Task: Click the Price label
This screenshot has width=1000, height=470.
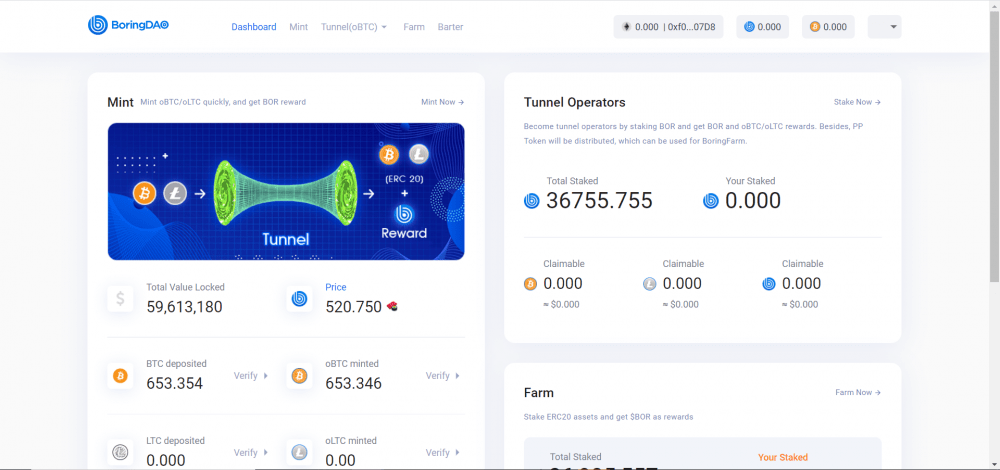Action: pyautogui.click(x=336, y=287)
